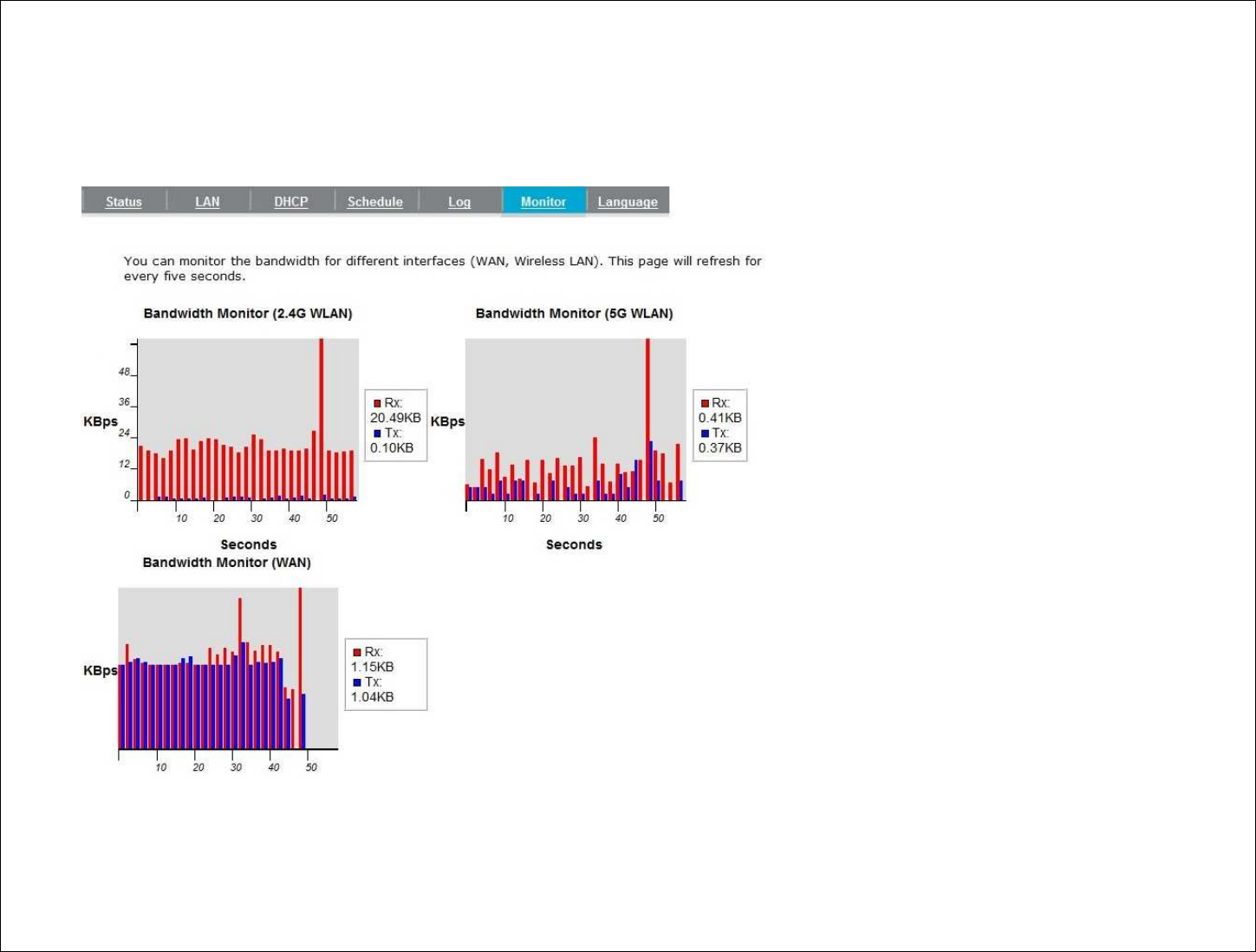Click the 0.37KB Tx value

(x=720, y=448)
